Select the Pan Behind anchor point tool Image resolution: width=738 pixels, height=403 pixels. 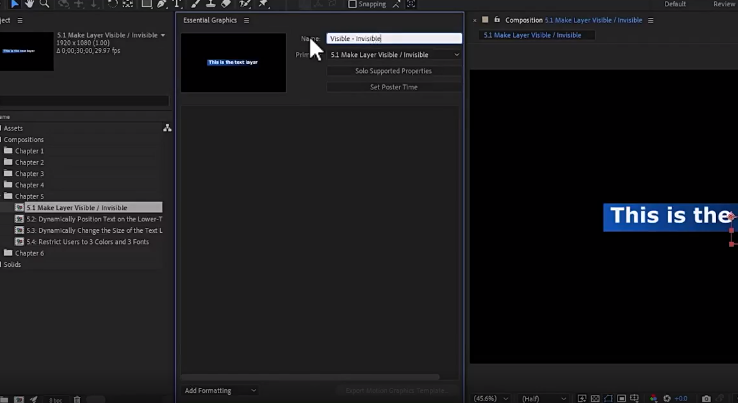tap(128, 4)
